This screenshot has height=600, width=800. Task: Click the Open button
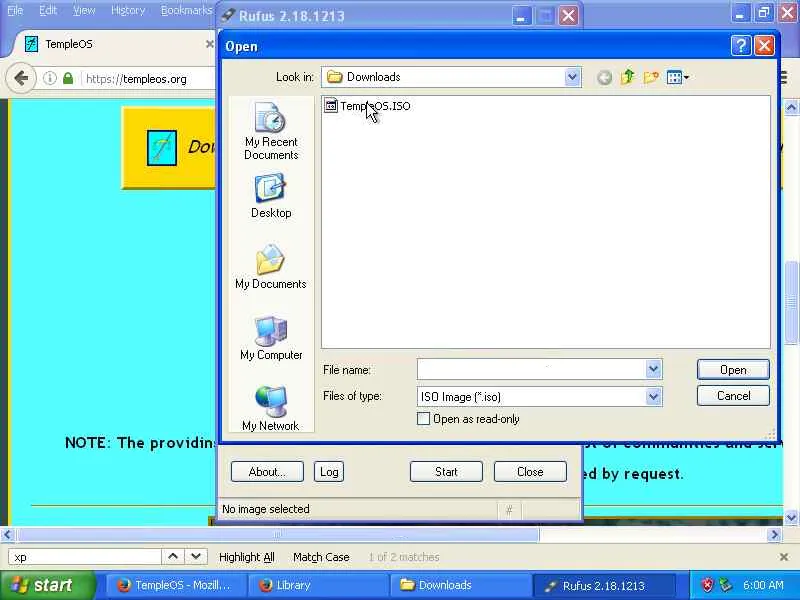coord(733,369)
